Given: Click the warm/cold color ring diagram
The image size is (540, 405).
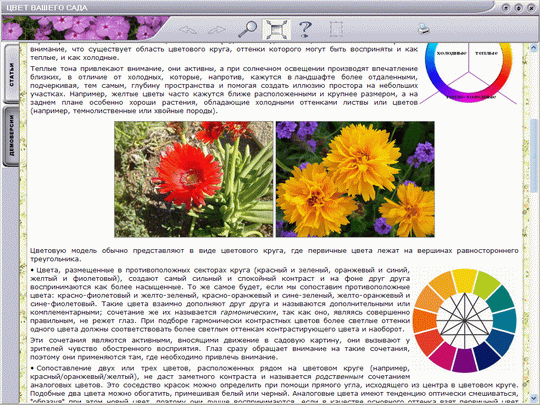Looking at the screenshot, I should pos(468,73).
